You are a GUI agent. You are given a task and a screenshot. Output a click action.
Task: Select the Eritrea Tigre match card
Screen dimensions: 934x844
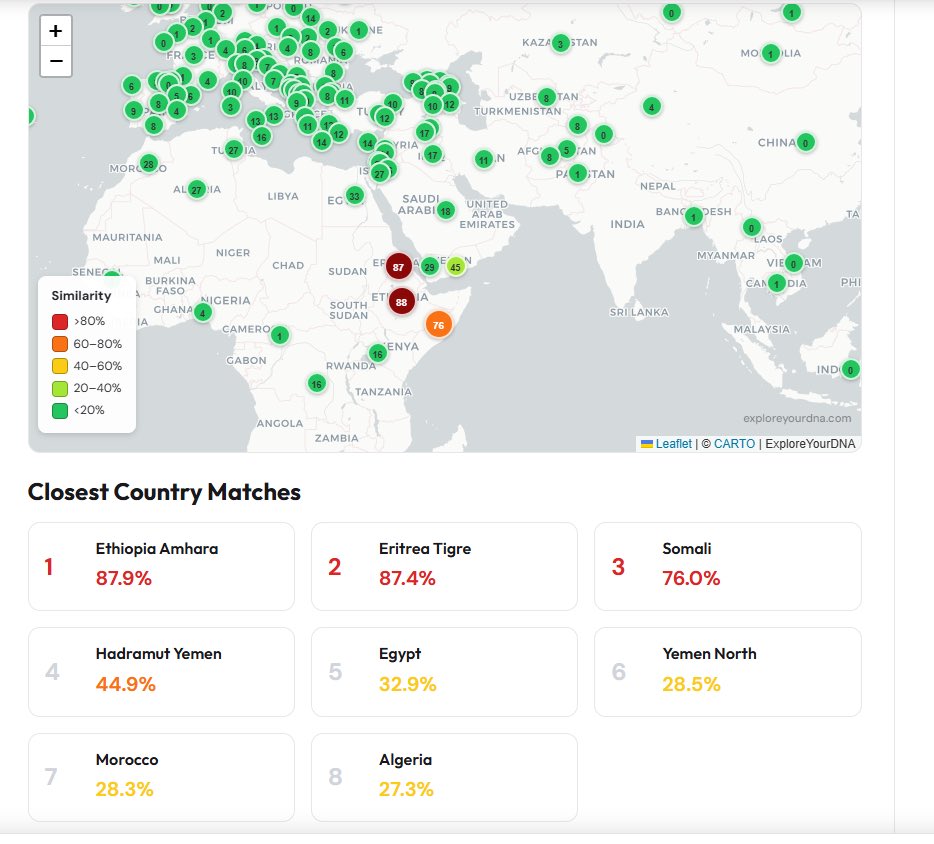(444, 566)
